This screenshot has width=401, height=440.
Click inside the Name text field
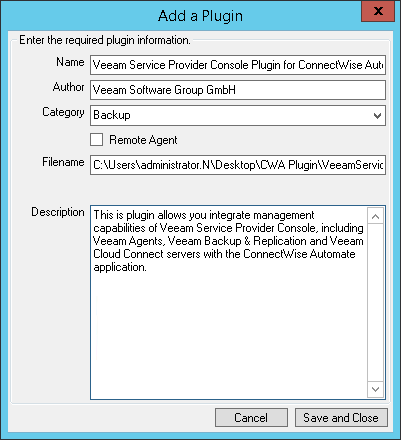tap(238, 65)
